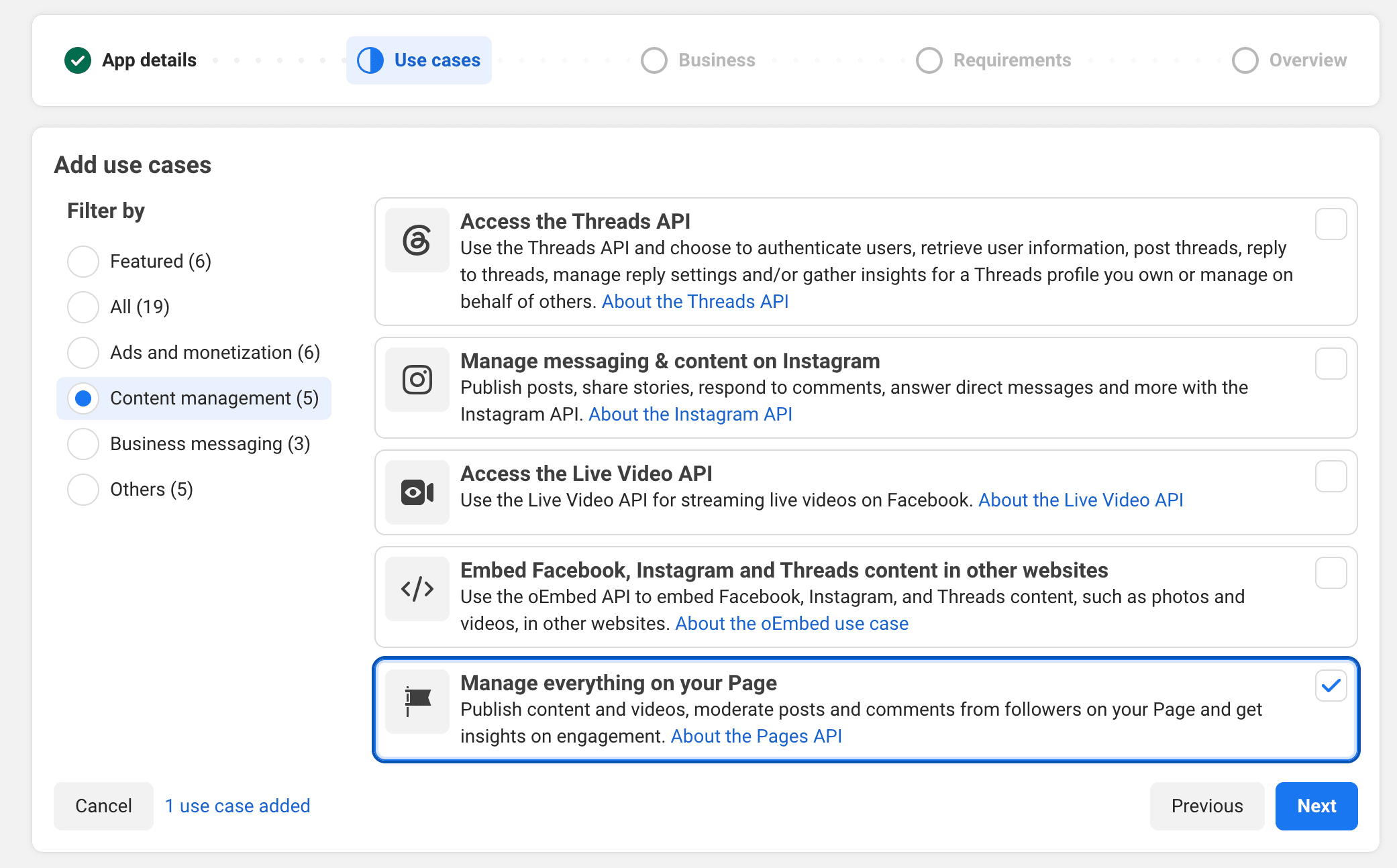Click Manage everything on your Page title
The image size is (1397, 868).
618,683
